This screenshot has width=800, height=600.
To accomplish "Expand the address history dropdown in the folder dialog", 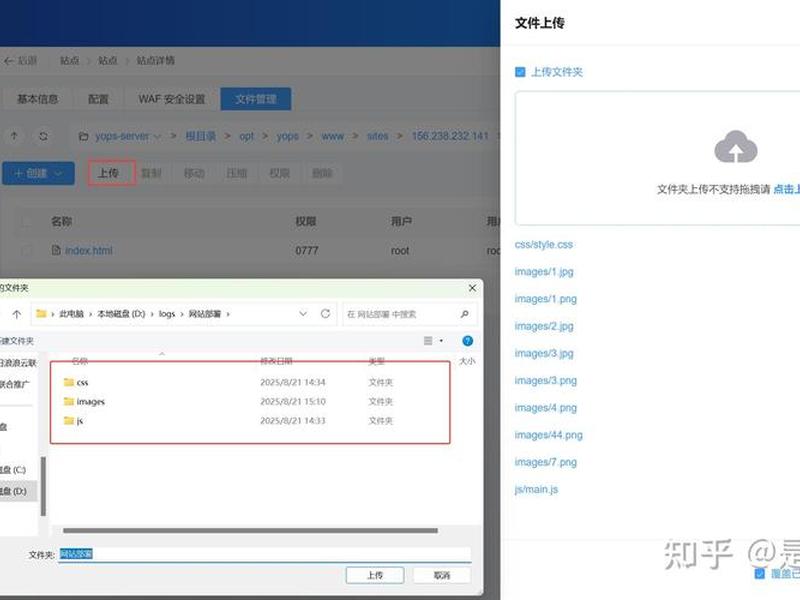I will [303, 314].
